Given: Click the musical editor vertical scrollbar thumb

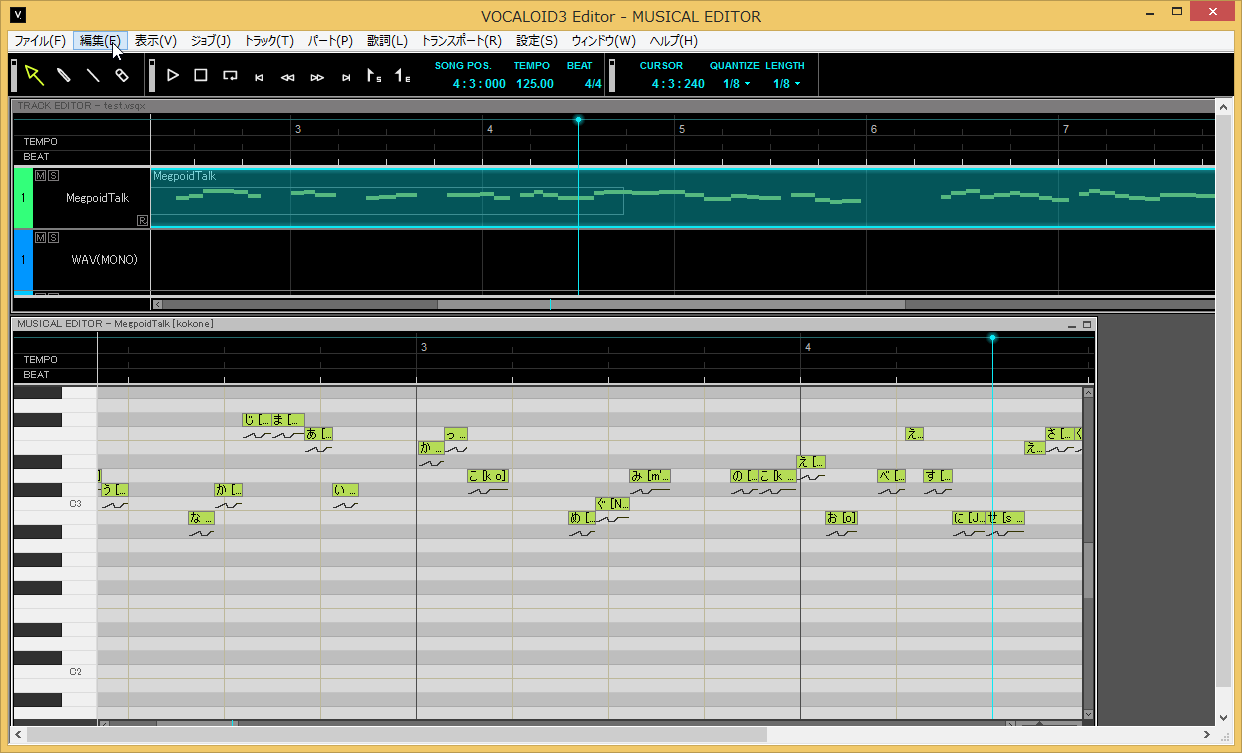Looking at the screenshot, I should (x=1089, y=570).
